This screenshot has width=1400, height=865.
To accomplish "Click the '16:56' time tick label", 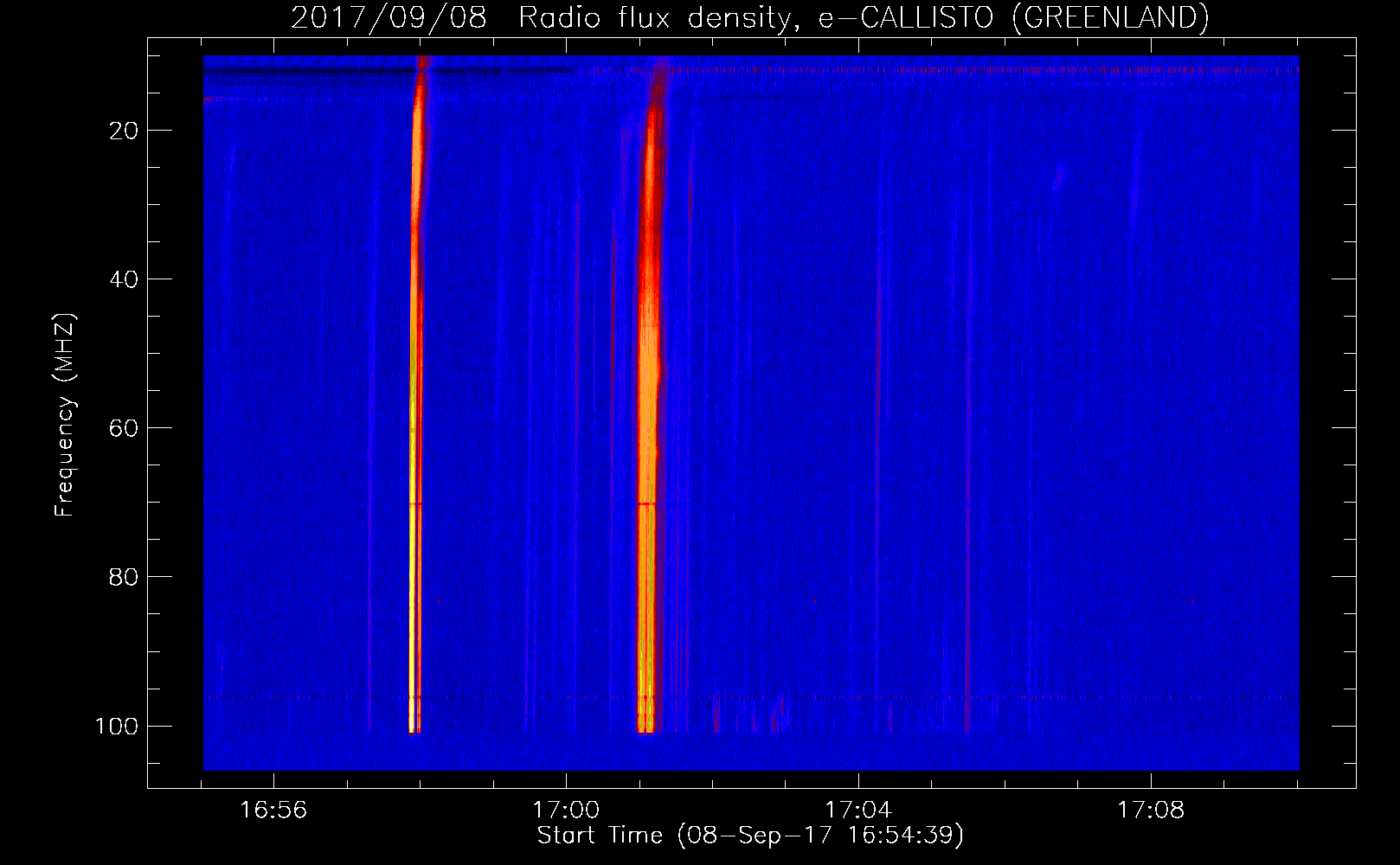I will pos(273,811).
